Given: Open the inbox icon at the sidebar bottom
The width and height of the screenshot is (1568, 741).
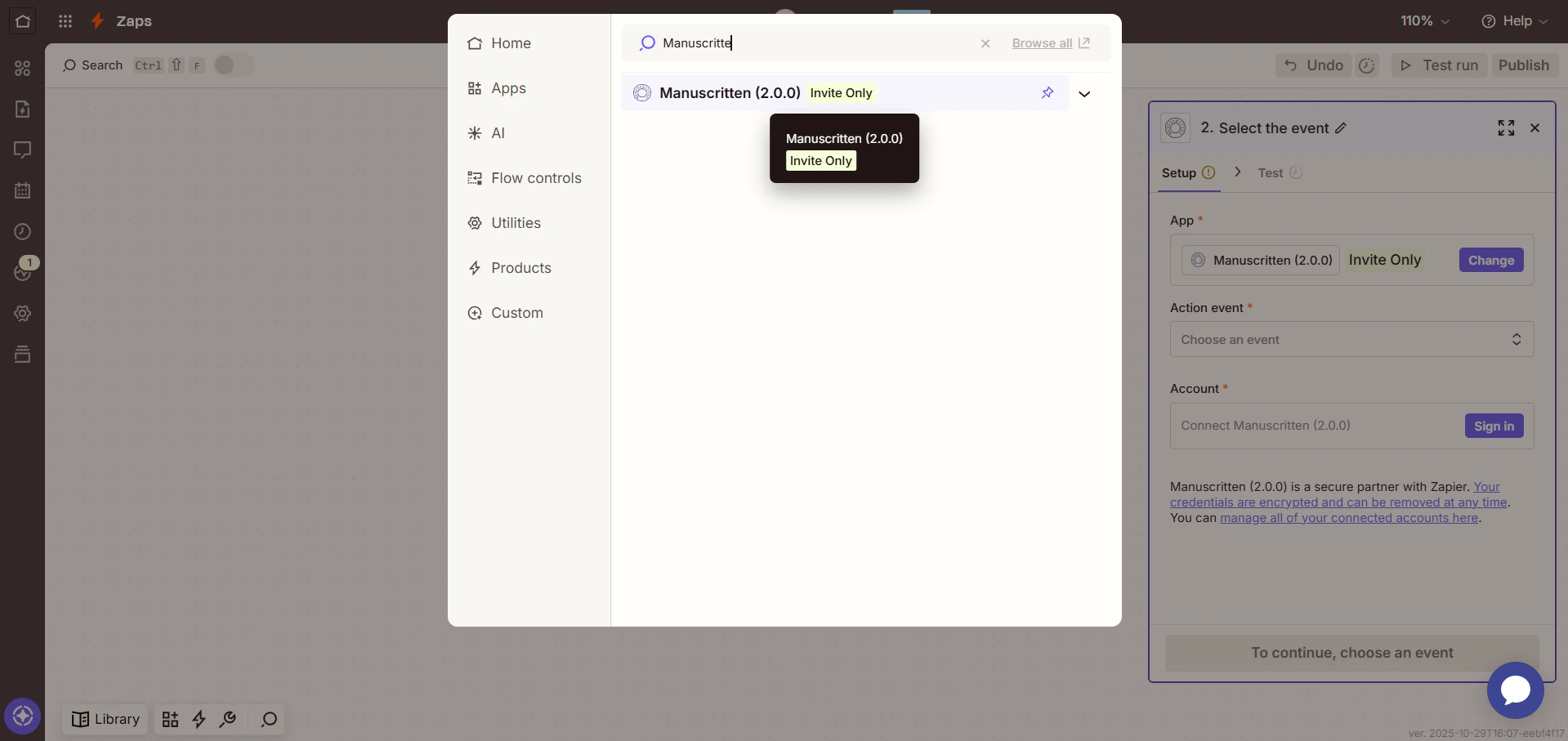Looking at the screenshot, I should coord(22,355).
